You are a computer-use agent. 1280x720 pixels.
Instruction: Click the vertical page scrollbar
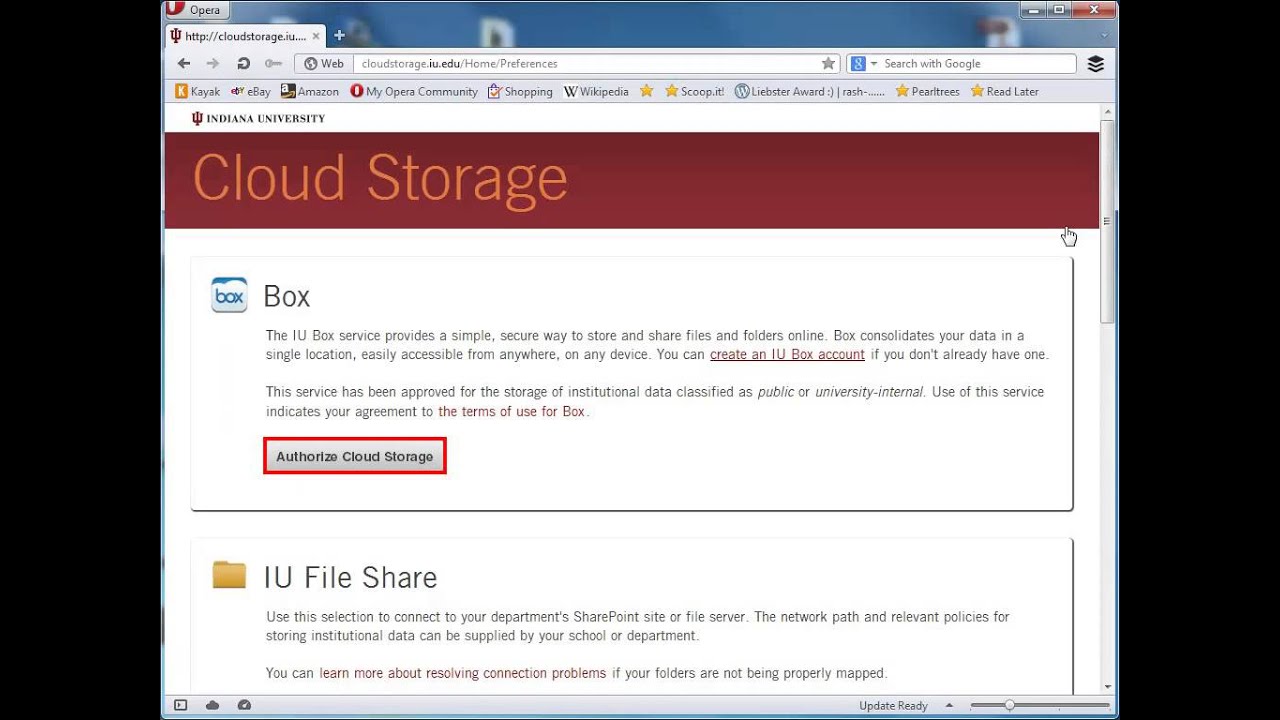pyautogui.click(x=1107, y=220)
